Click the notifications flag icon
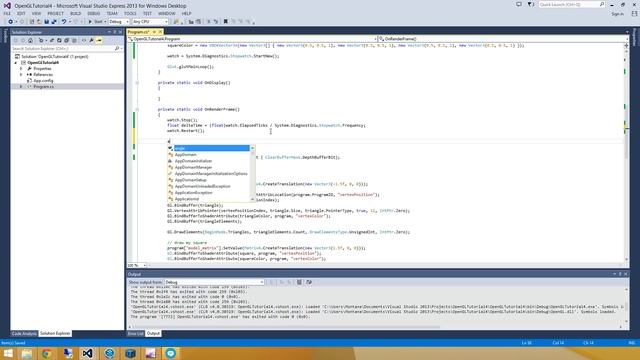This screenshot has width=640, height=360. pos(530,4)
